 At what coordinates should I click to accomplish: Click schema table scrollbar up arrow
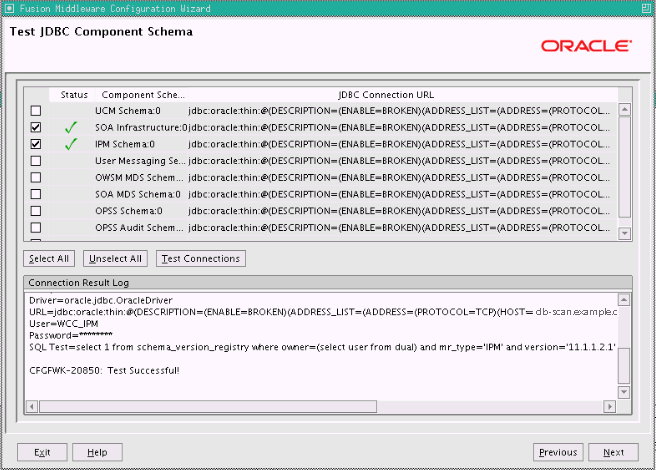tap(625, 110)
